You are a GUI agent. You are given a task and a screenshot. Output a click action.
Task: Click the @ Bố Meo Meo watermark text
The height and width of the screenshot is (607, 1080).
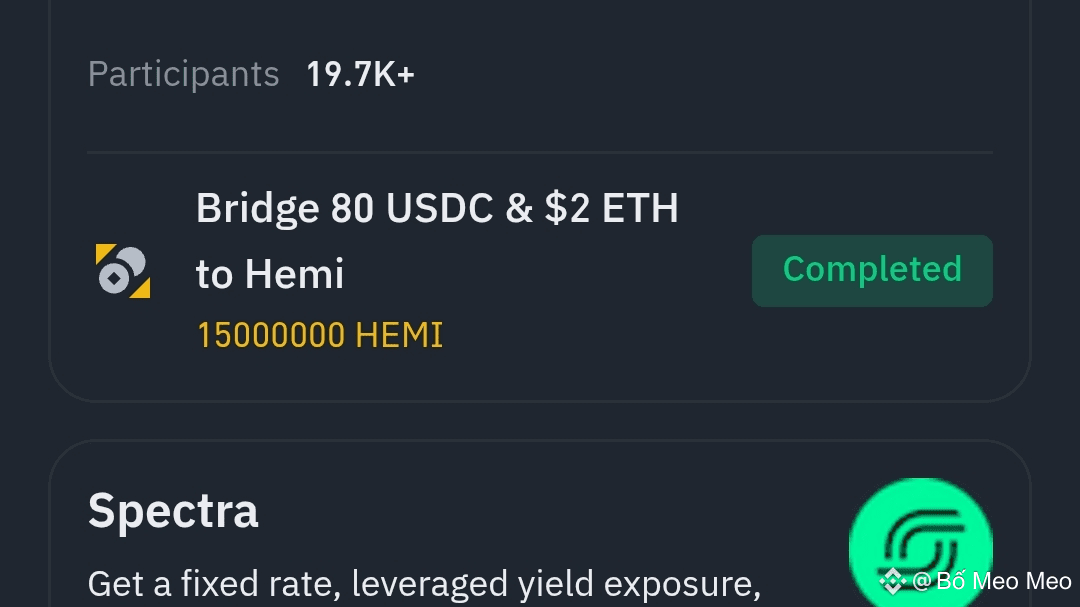tap(992, 582)
